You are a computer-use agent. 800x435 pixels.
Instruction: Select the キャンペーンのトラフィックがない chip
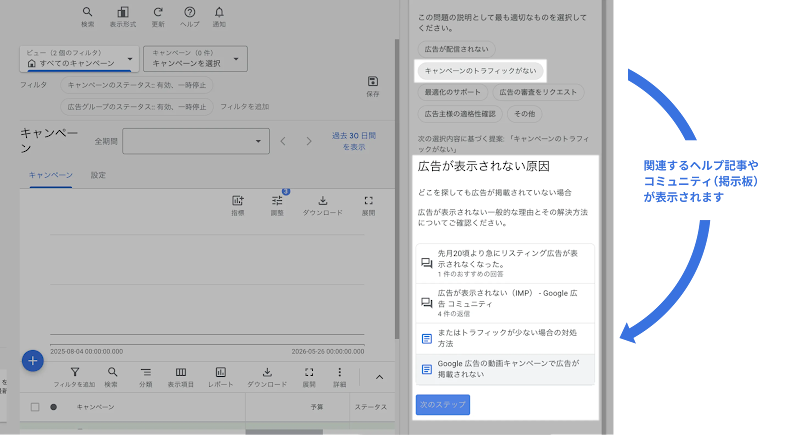click(481, 71)
